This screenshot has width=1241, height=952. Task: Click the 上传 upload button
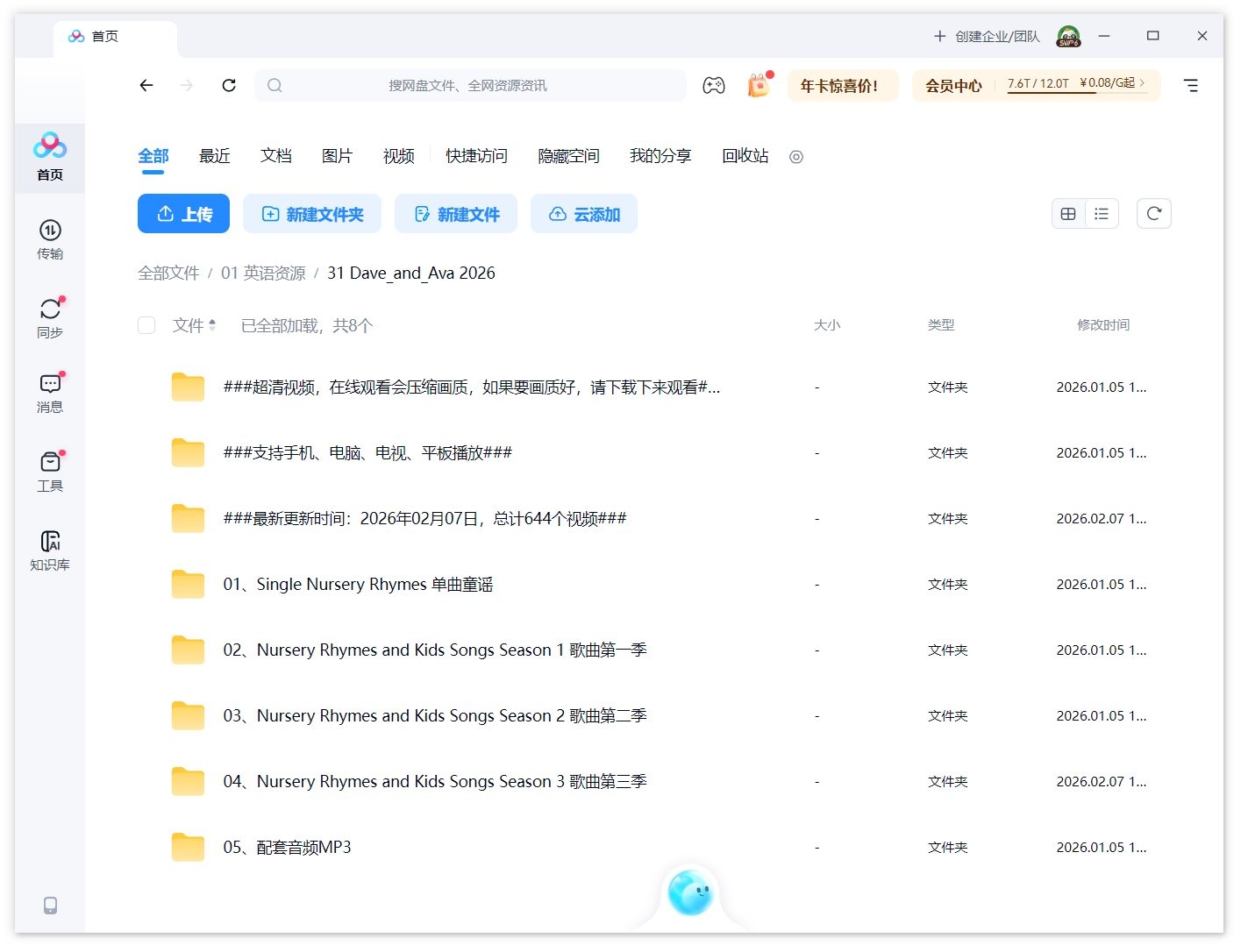click(x=183, y=213)
